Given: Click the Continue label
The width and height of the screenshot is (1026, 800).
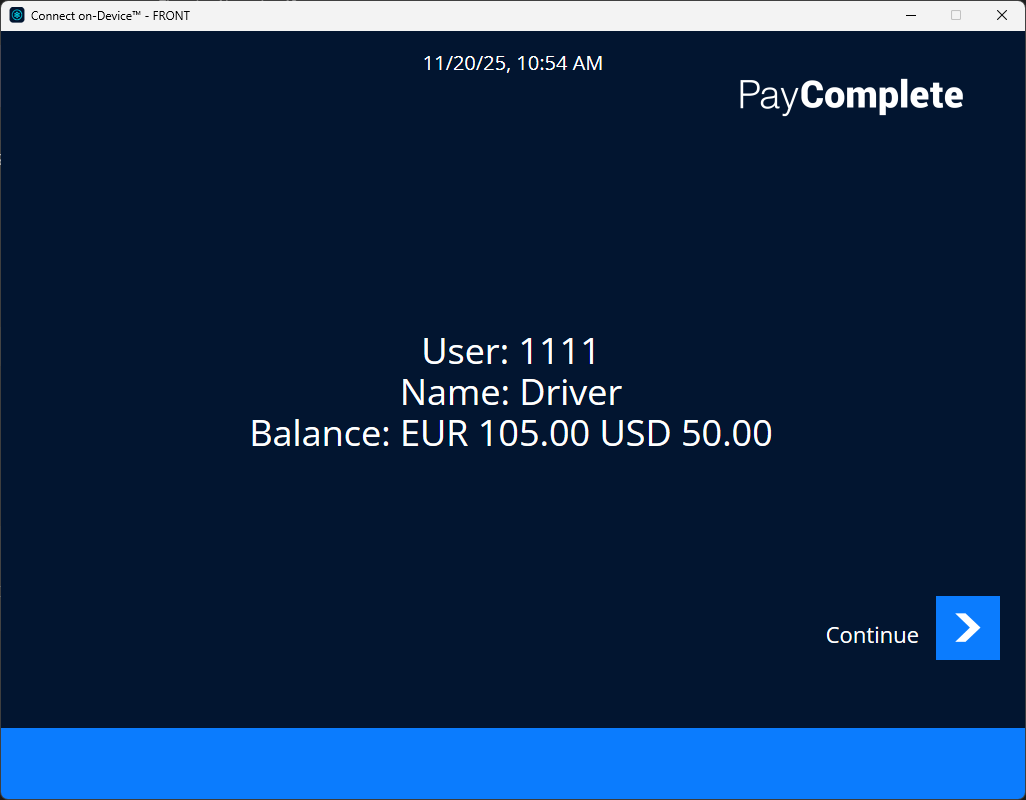Looking at the screenshot, I should point(871,634).
